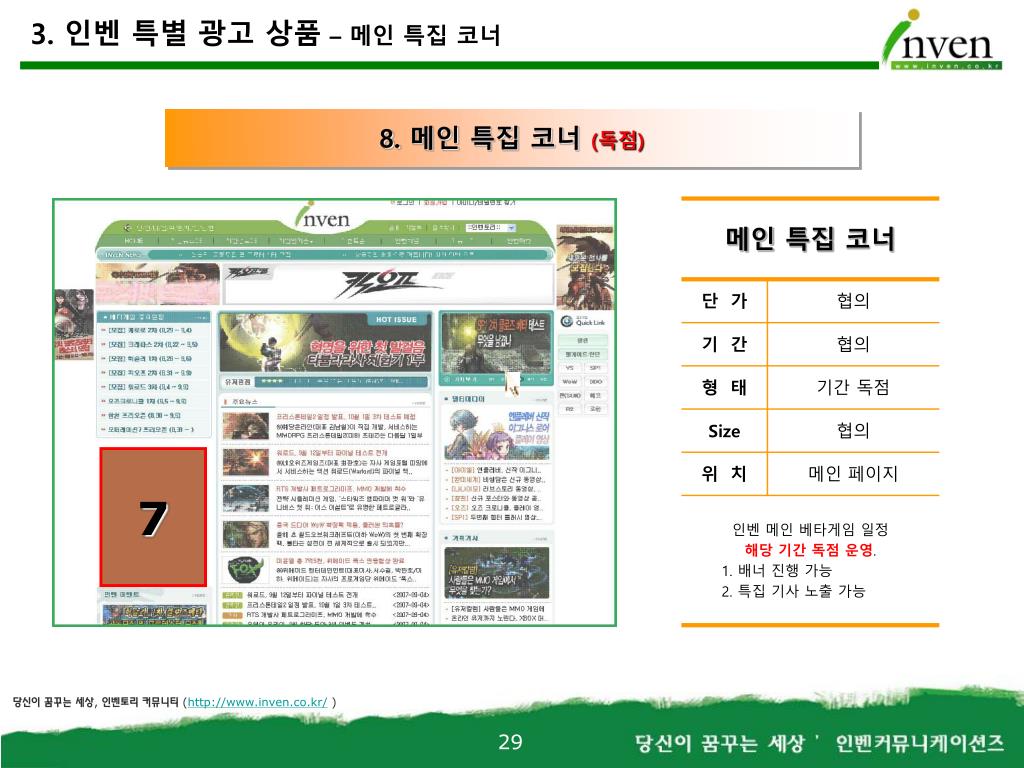Screen dimensions: 1024x768
Task: Click the page number 29
Action: [x=510, y=742]
